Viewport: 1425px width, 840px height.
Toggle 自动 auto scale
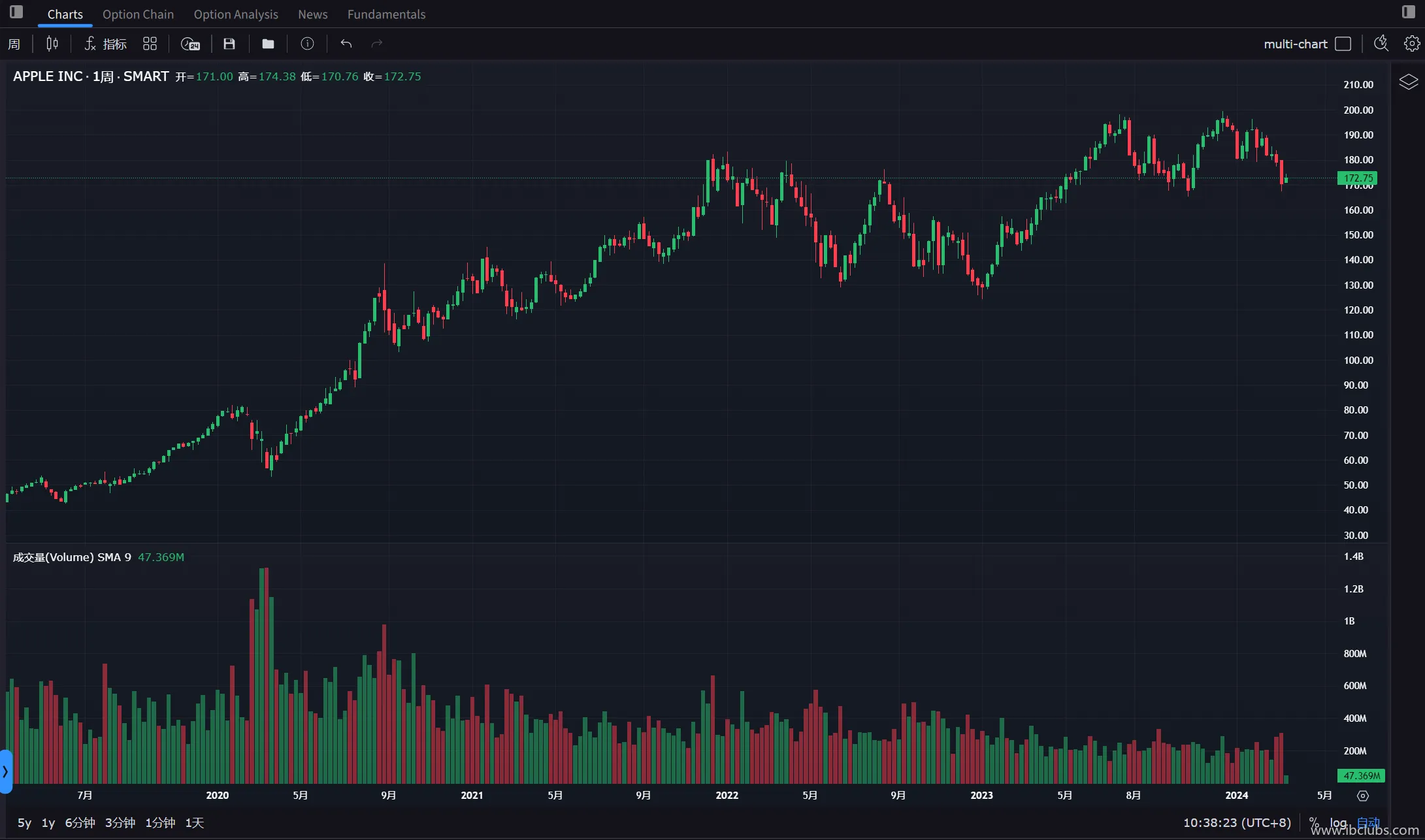[x=1368, y=822]
